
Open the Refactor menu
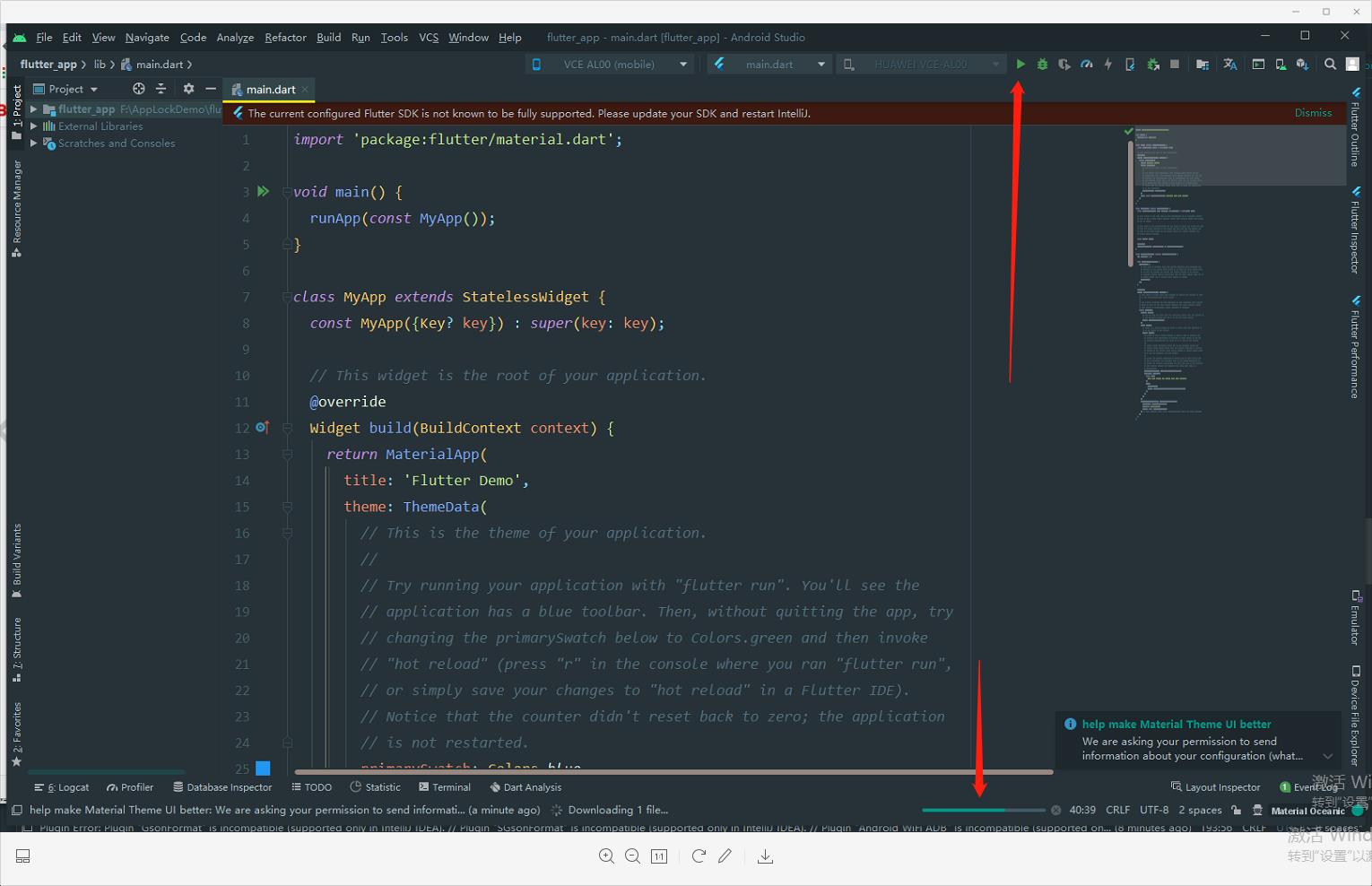pos(285,38)
